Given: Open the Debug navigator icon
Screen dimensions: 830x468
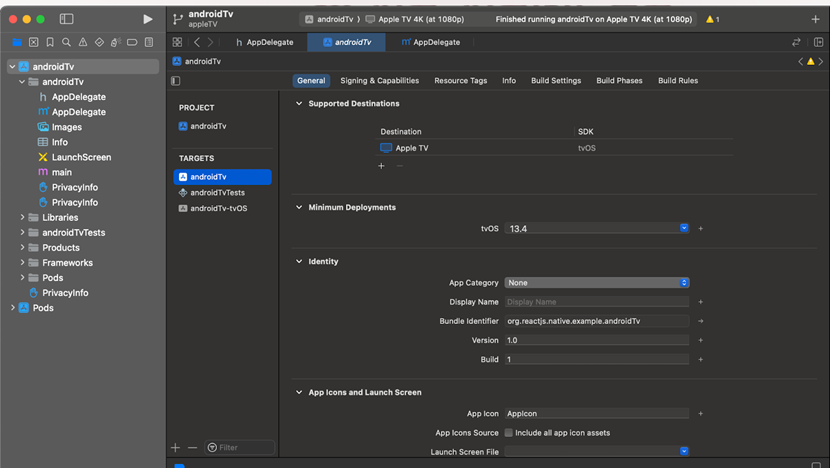Looking at the screenshot, I should [x=115, y=42].
